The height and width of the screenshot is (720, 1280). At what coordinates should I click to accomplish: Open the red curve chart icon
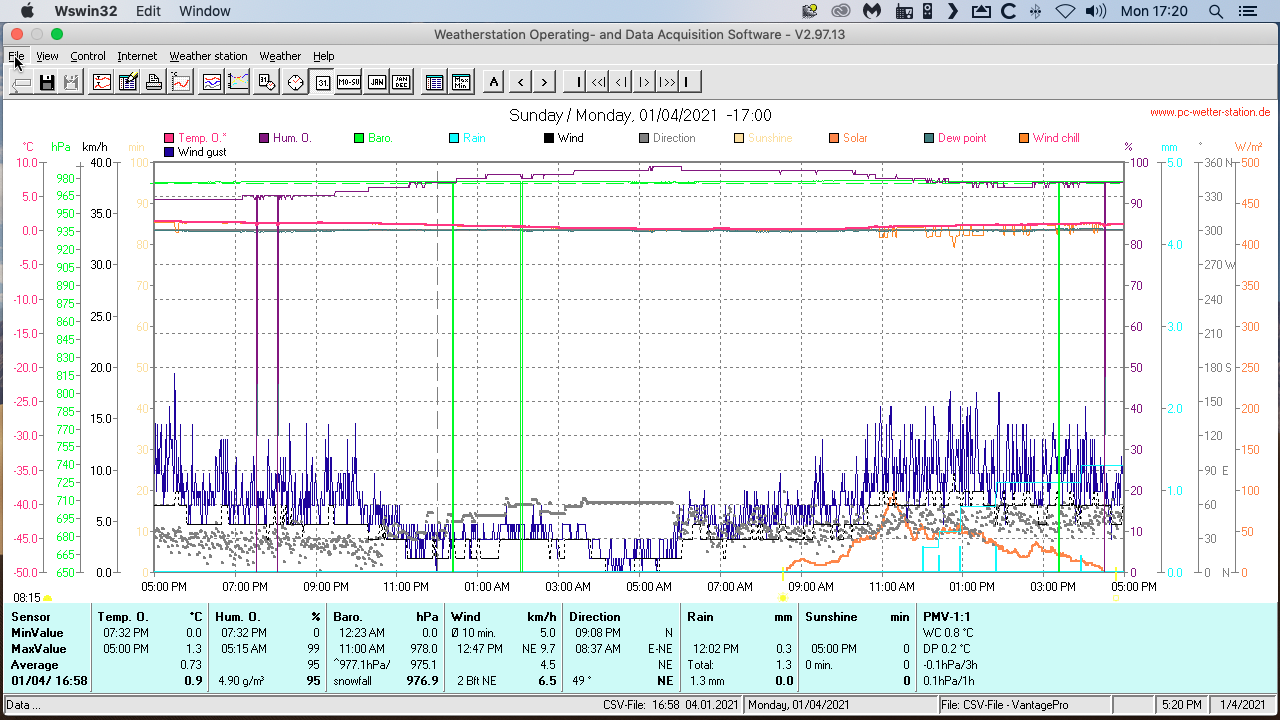point(101,82)
